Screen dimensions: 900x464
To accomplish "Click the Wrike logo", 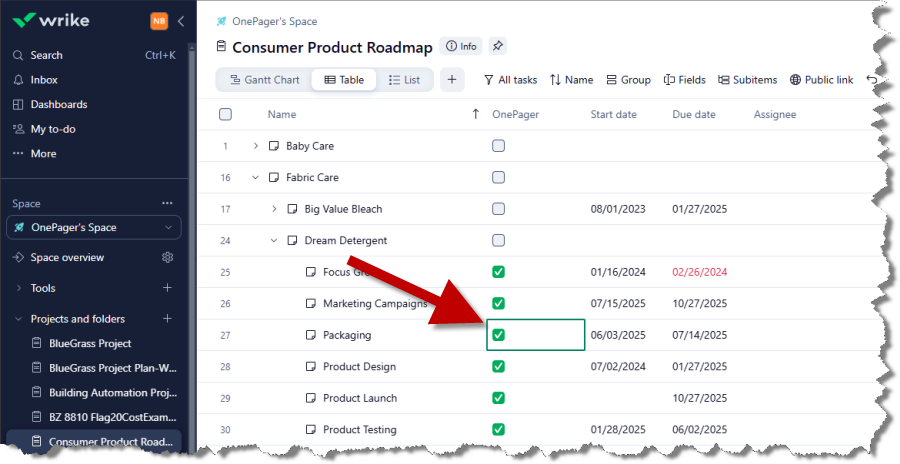I will tap(51, 21).
